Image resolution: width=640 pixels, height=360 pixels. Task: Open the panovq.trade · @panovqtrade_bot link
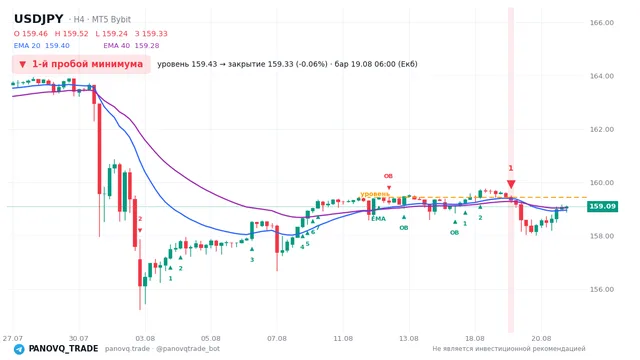pyautogui.click(x=162, y=349)
